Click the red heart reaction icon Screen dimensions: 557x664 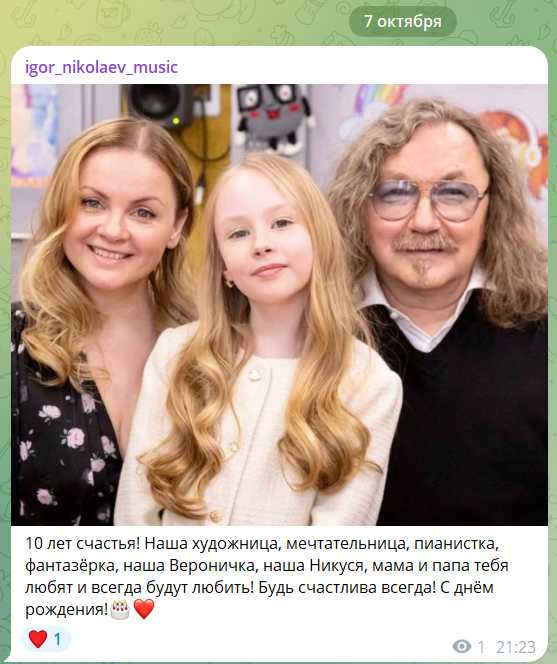pos(37,639)
